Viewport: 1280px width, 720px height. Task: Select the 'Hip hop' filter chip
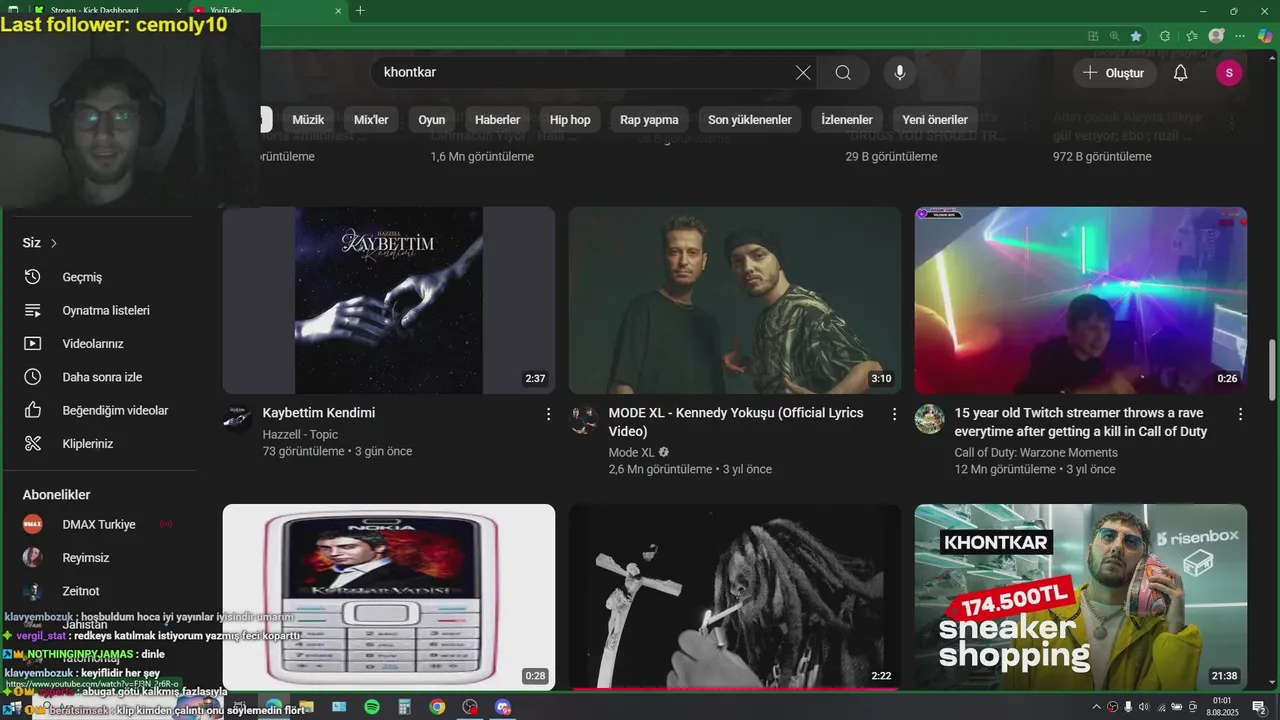[x=570, y=120]
